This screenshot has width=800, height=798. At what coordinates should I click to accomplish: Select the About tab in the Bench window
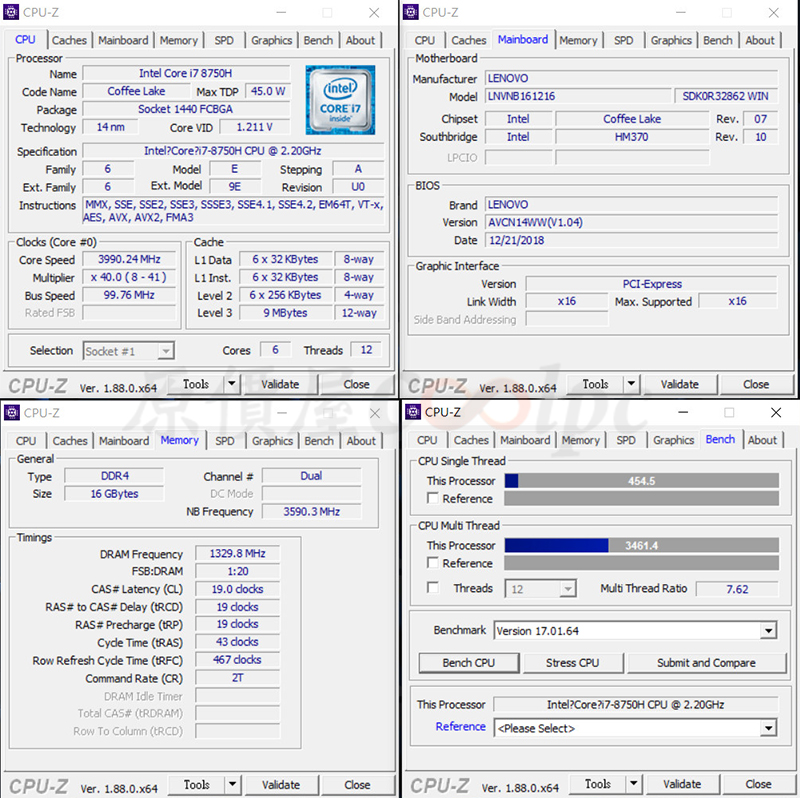[x=762, y=440]
